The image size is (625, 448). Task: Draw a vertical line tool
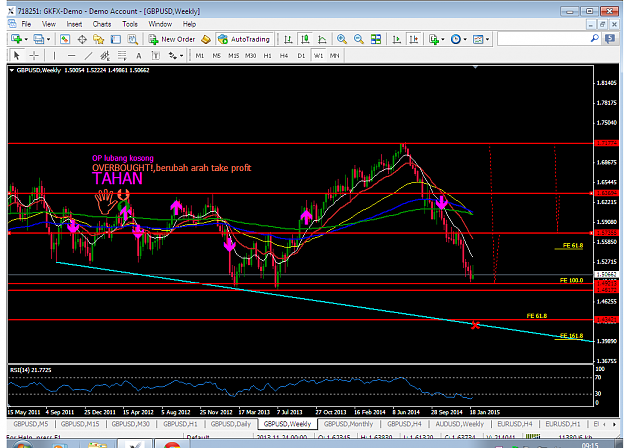coord(54,55)
